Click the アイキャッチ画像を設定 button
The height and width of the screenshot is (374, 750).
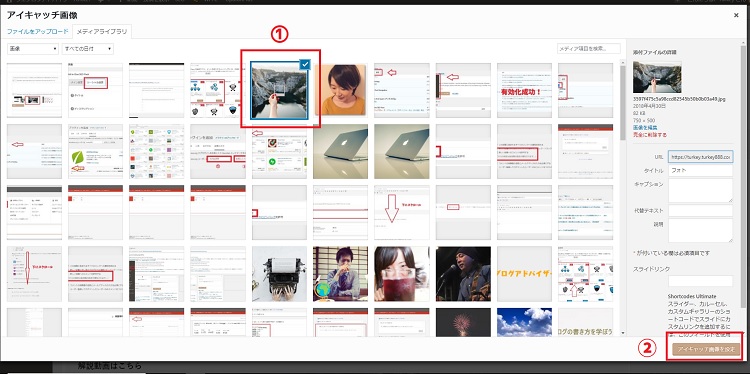pyautogui.click(x=706, y=349)
